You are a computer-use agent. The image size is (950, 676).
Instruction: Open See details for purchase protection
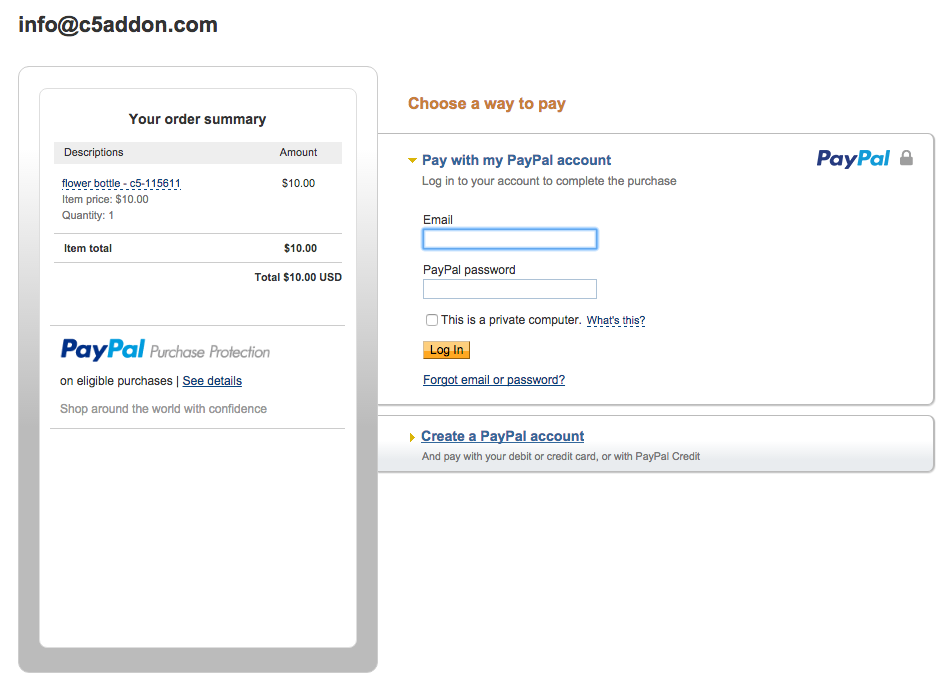(212, 381)
